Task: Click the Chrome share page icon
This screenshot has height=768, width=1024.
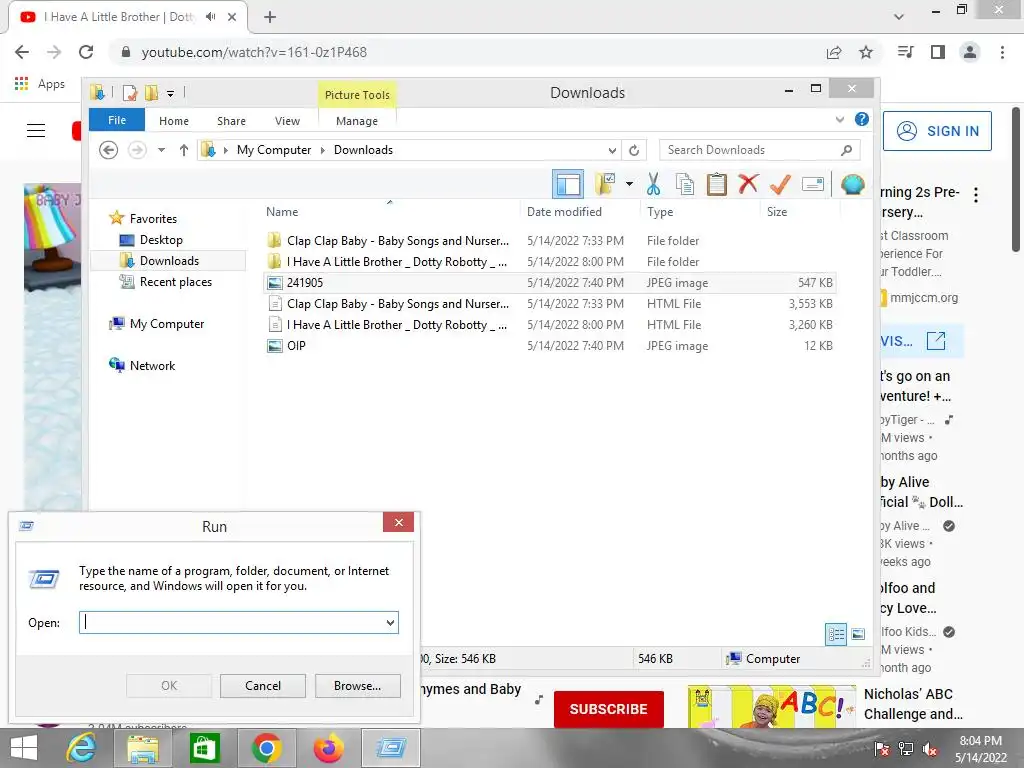Action: click(834, 52)
